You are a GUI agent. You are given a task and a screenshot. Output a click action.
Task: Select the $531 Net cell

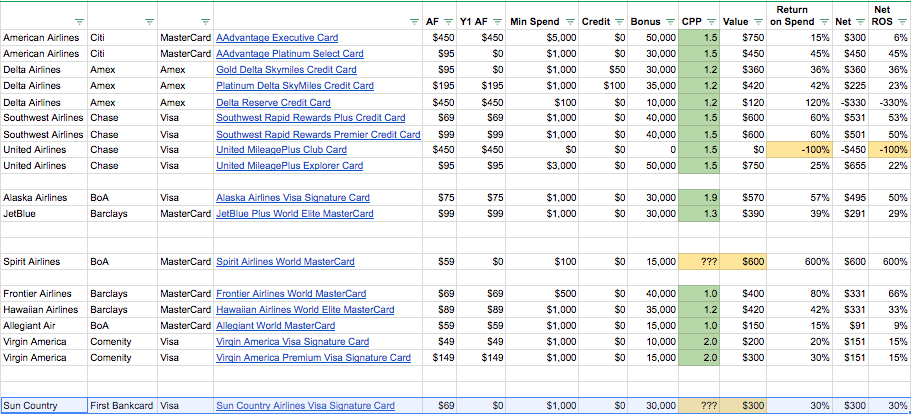click(850, 118)
